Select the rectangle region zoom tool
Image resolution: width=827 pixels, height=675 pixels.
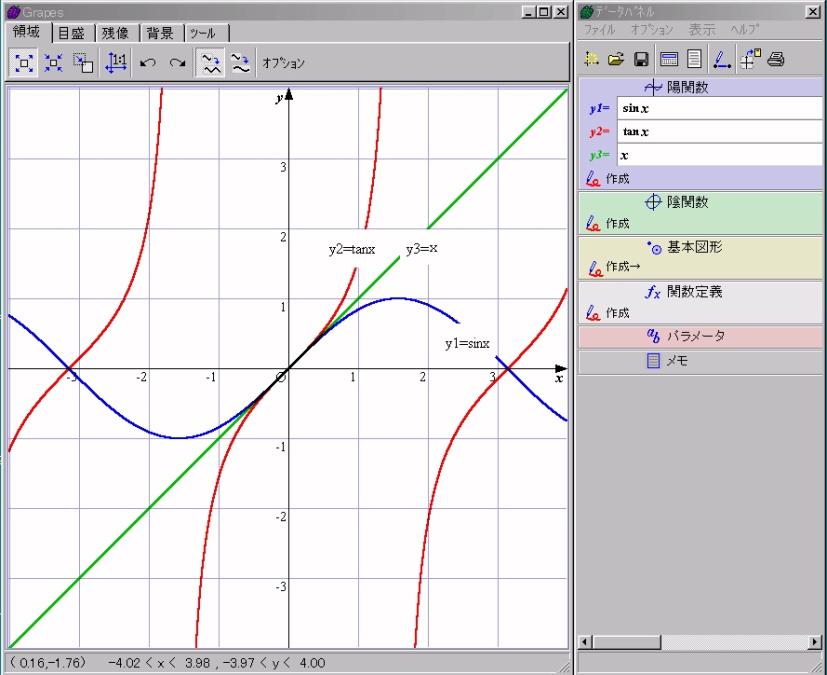83,63
